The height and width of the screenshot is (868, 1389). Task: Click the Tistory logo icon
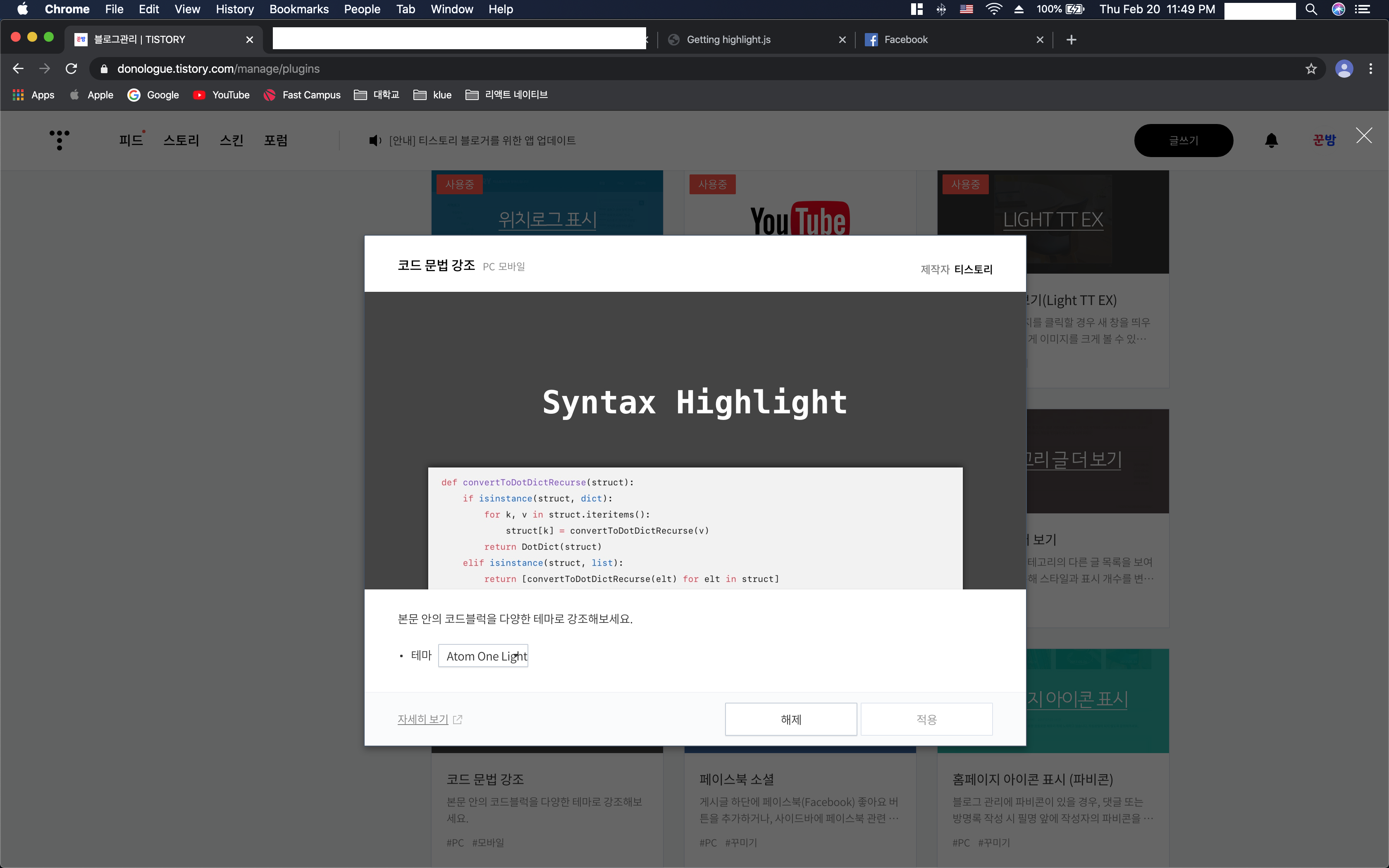(x=59, y=140)
